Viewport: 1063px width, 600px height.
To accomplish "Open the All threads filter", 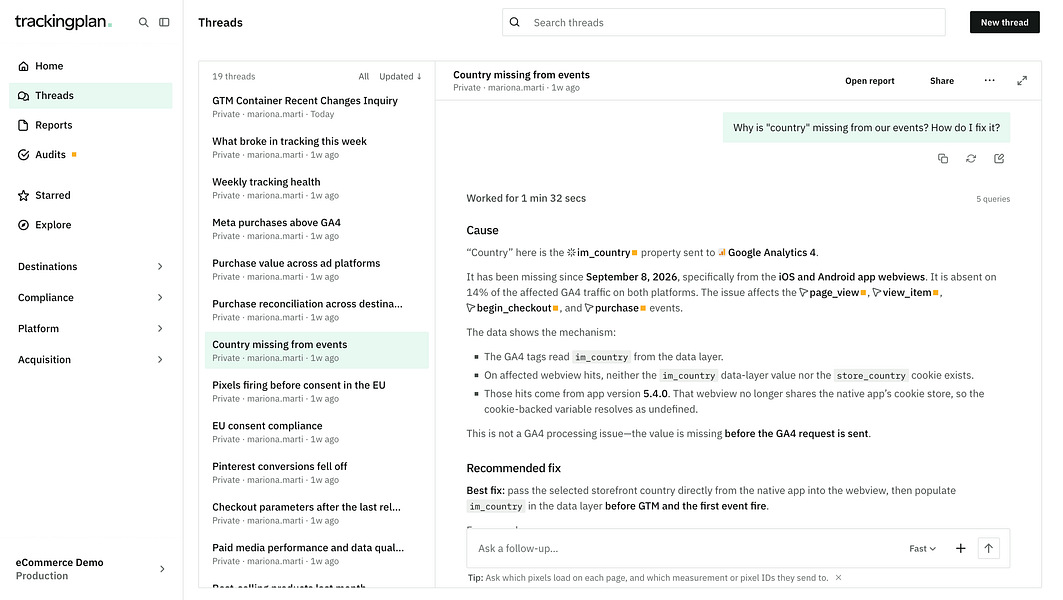I will click(x=364, y=77).
